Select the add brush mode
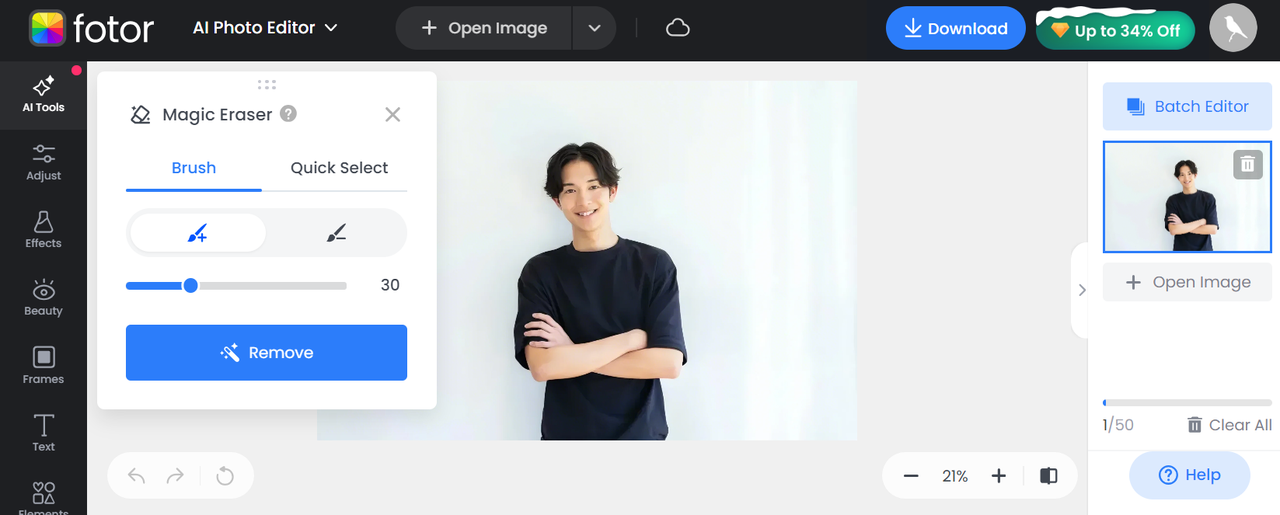The image size is (1280, 515). 198,233
